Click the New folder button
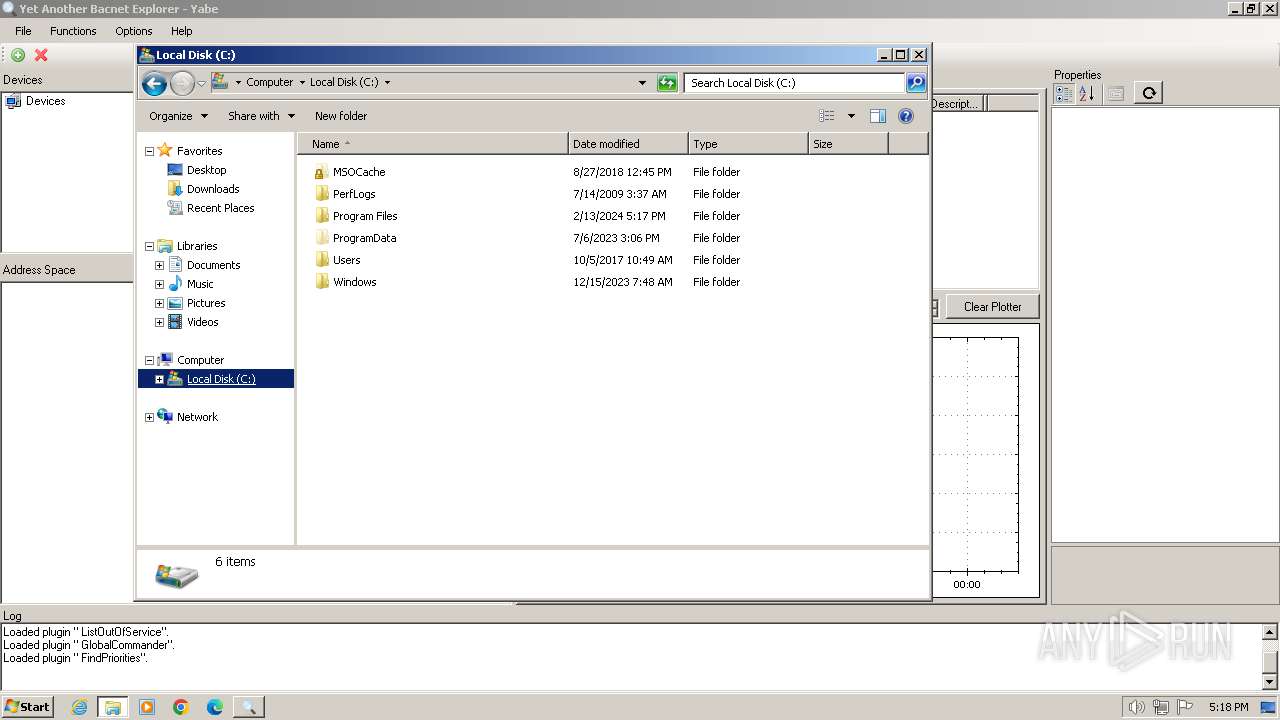This screenshot has height=720, width=1280. 341,116
